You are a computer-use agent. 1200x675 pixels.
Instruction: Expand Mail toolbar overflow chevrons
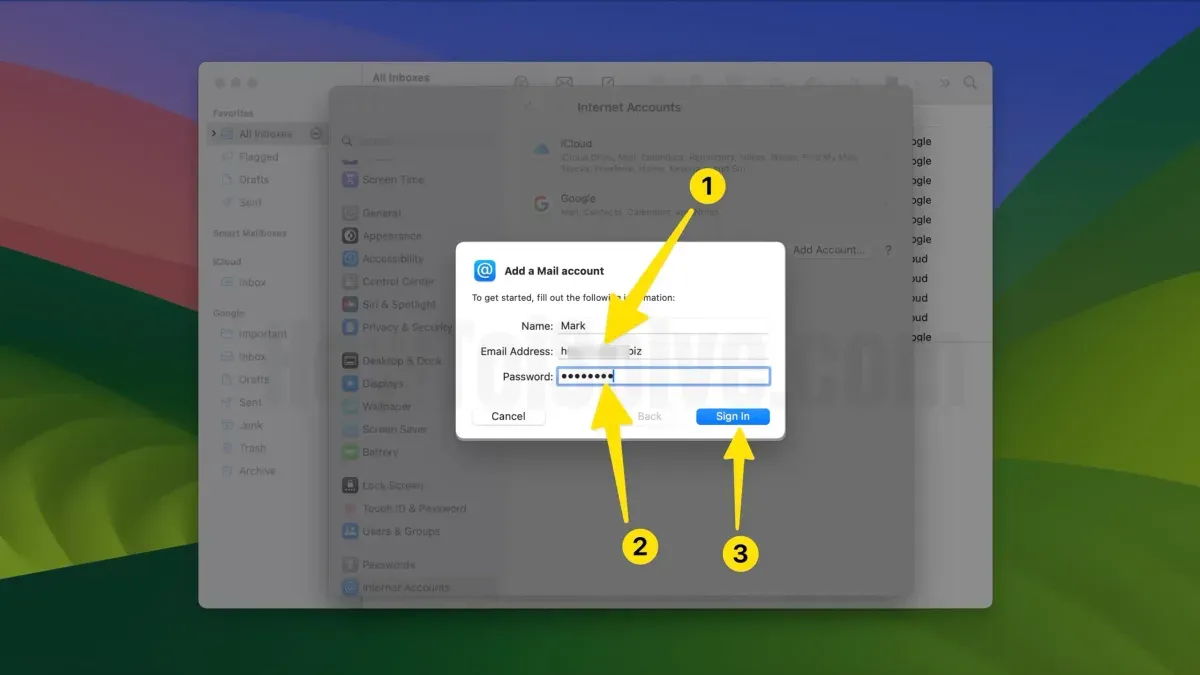click(x=944, y=83)
